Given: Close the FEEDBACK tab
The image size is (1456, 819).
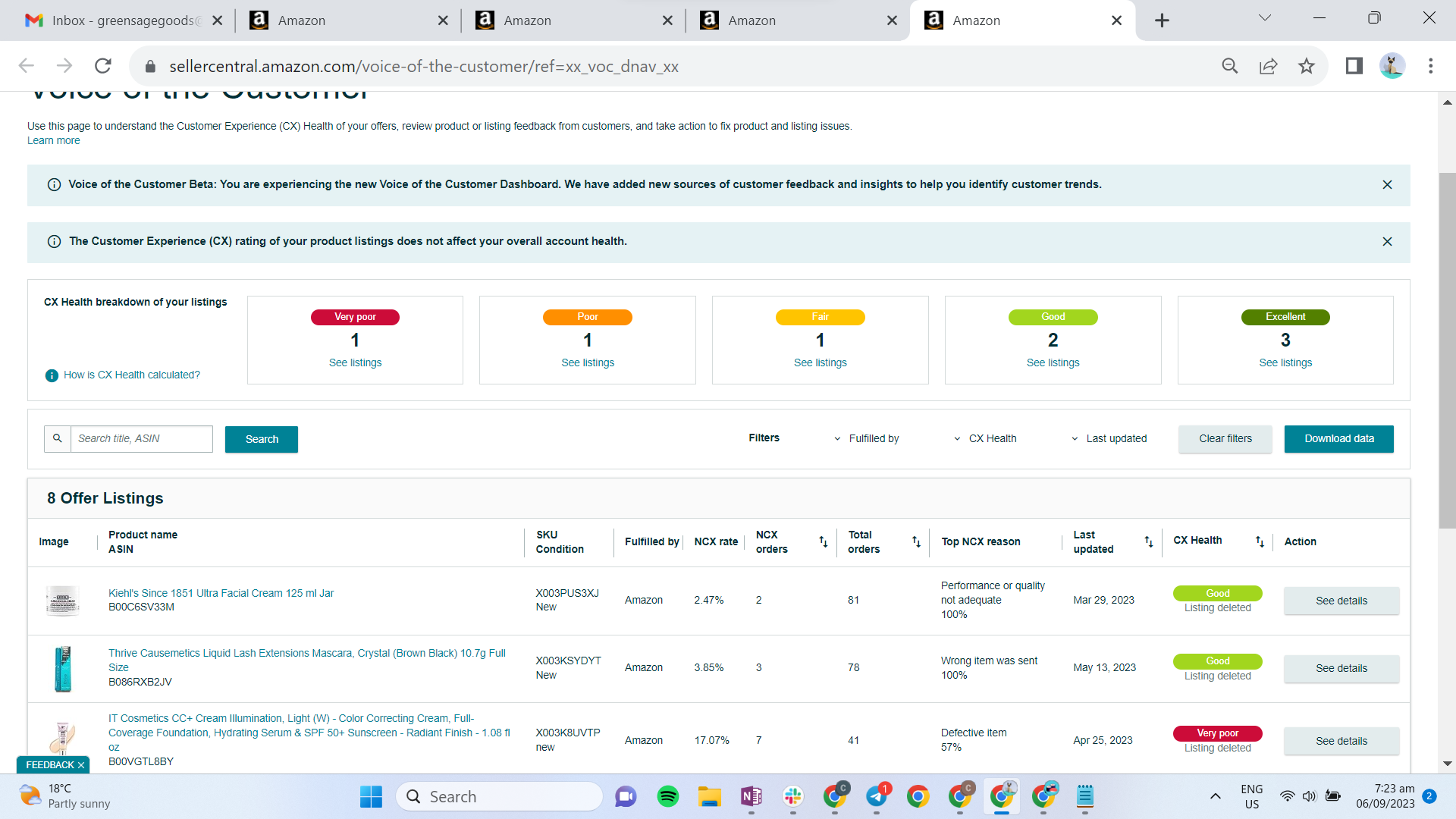Looking at the screenshot, I should 81,765.
